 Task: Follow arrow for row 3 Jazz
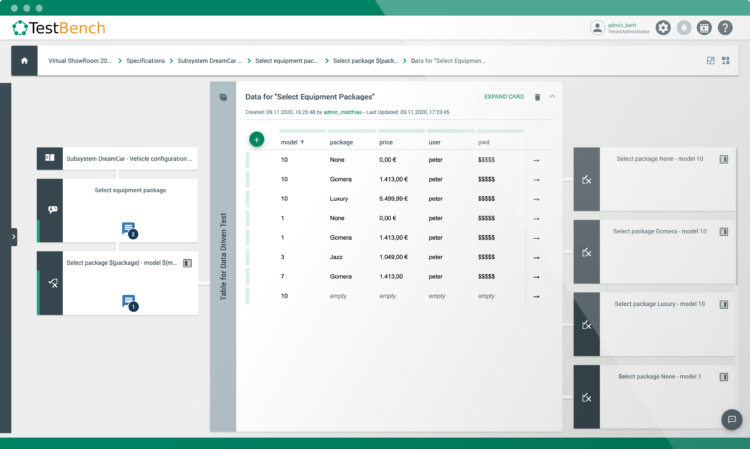point(536,257)
